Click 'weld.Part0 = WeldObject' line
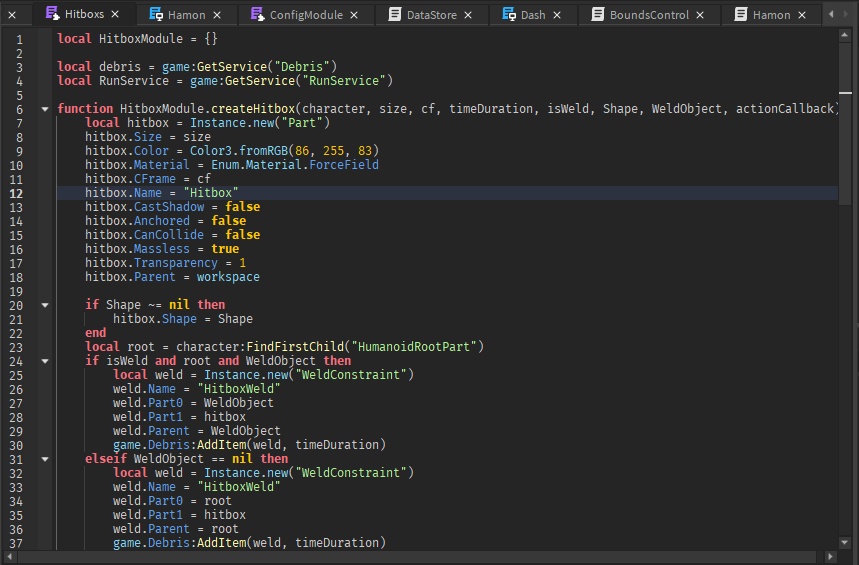 [x=193, y=403]
